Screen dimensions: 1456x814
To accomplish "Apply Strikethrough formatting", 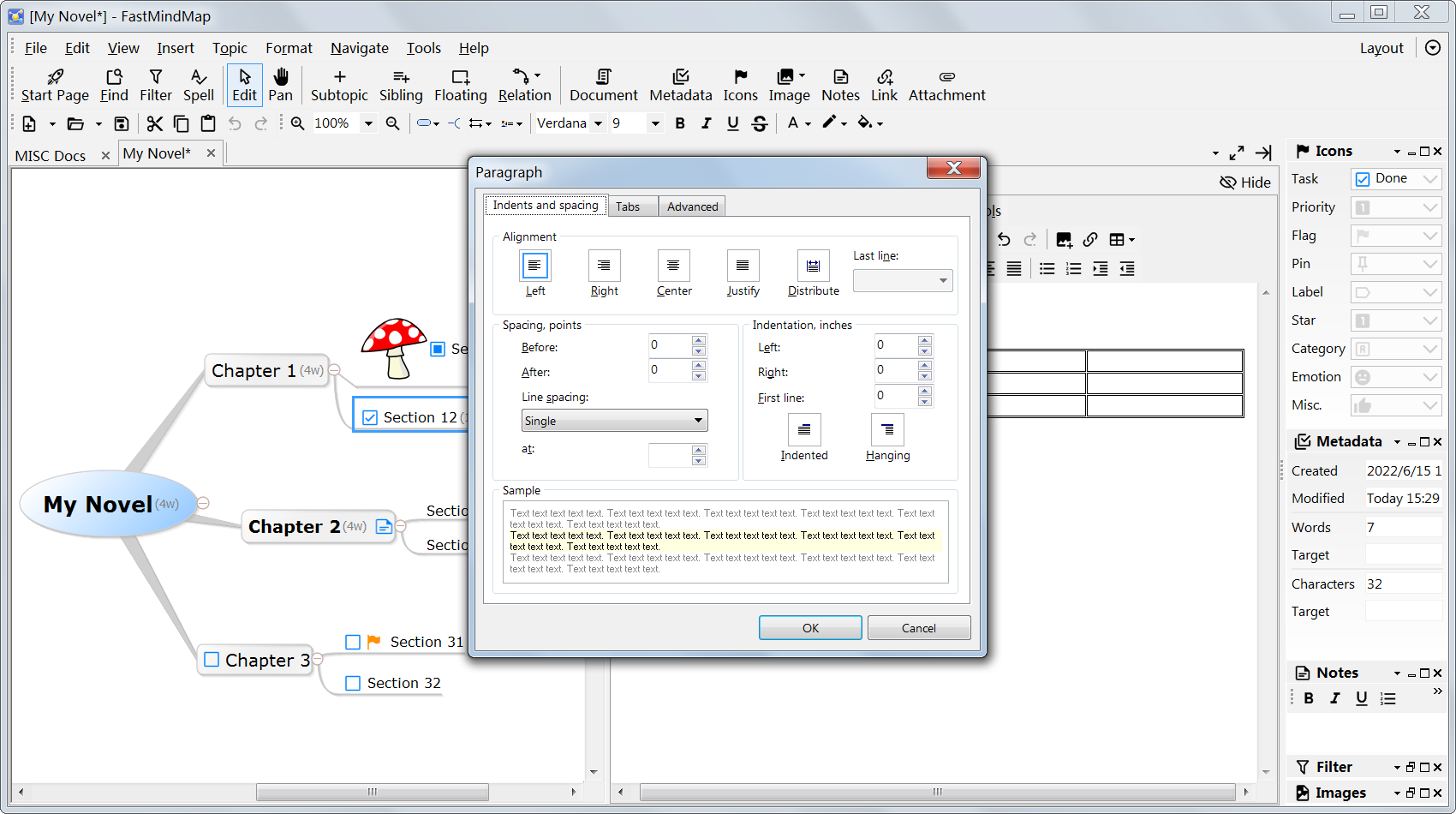I will (x=760, y=123).
